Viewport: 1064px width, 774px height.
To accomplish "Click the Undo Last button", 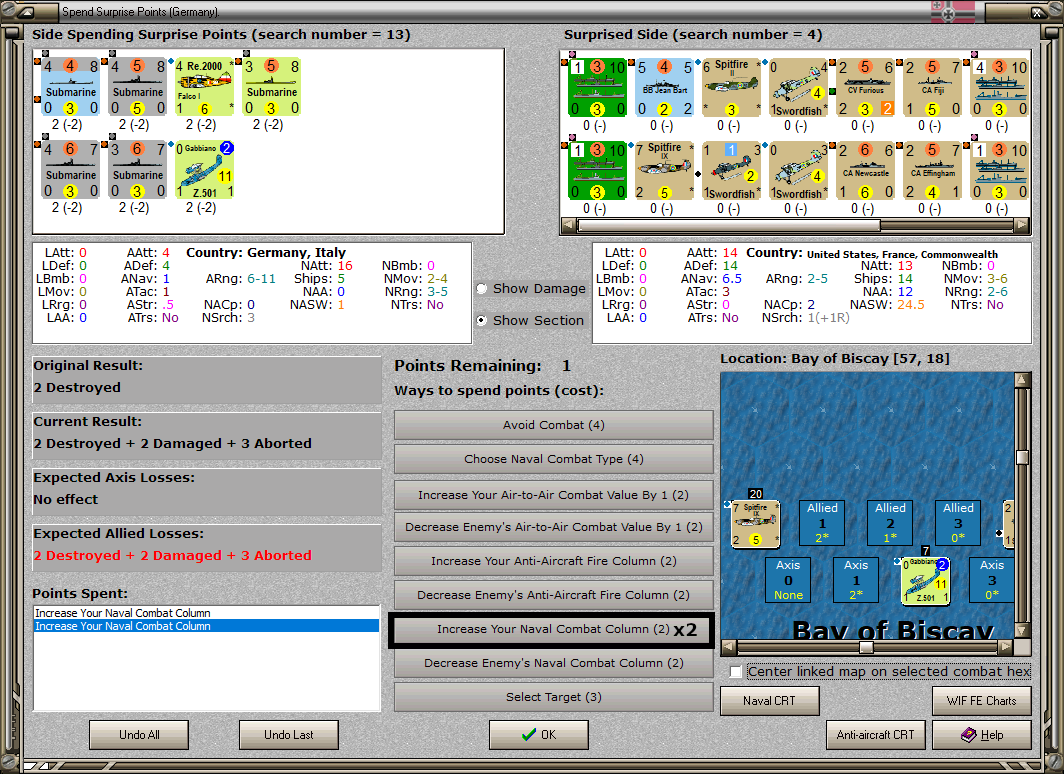I will (288, 735).
